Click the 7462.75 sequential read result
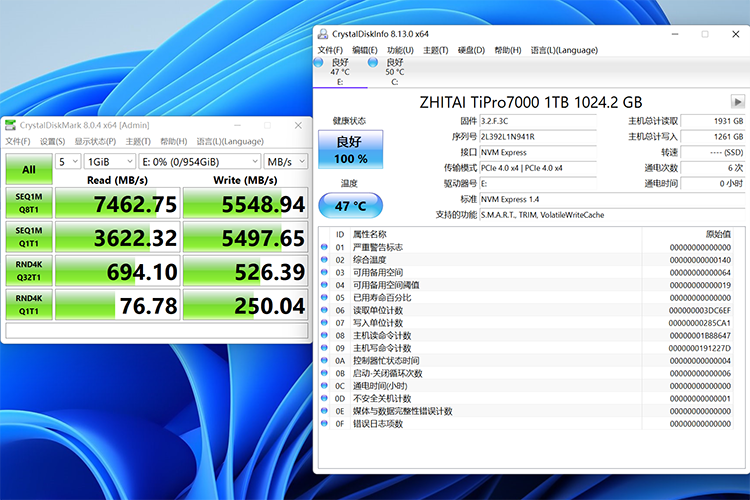The width and height of the screenshot is (750, 500). [x=118, y=203]
